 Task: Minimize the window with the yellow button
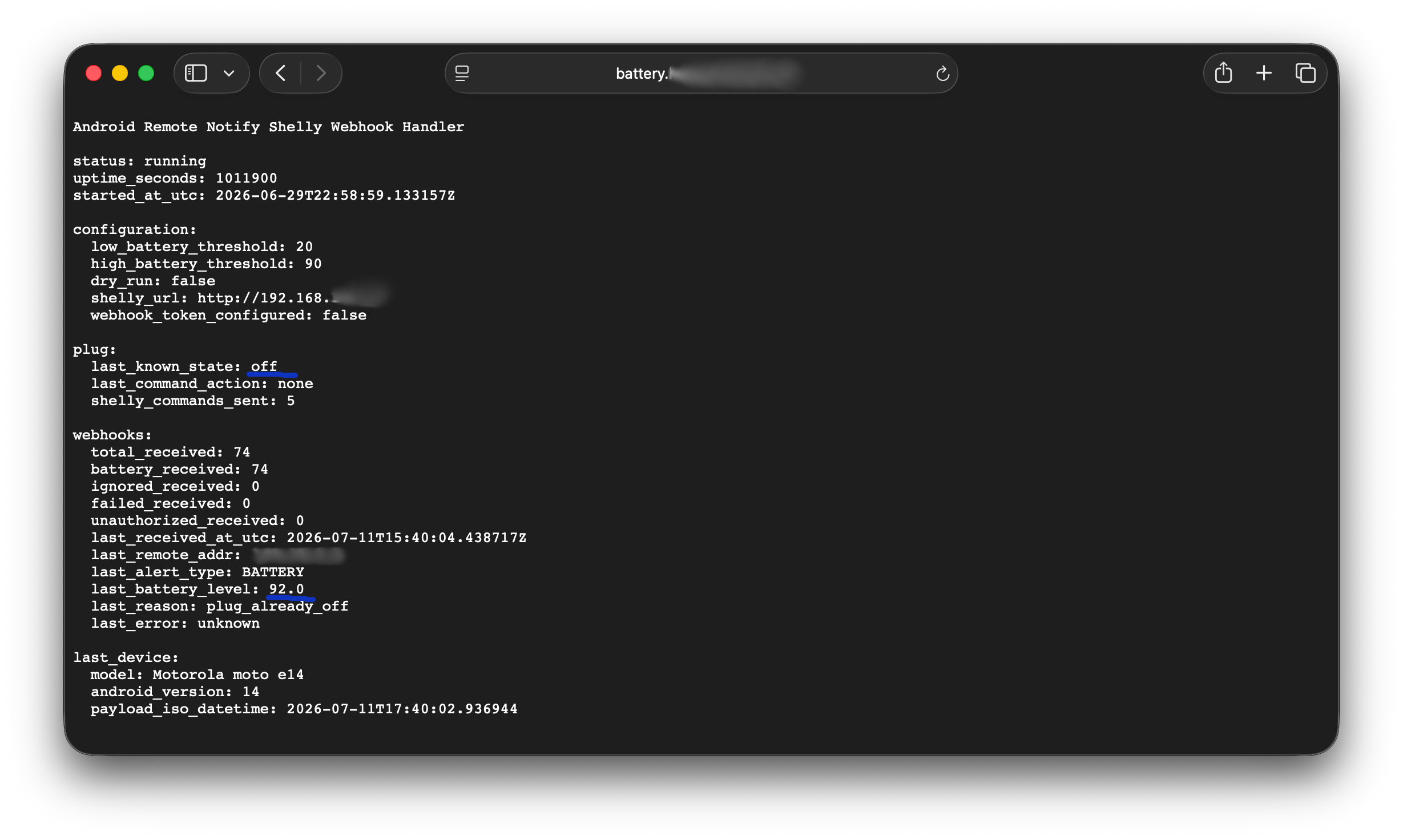click(x=120, y=73)
